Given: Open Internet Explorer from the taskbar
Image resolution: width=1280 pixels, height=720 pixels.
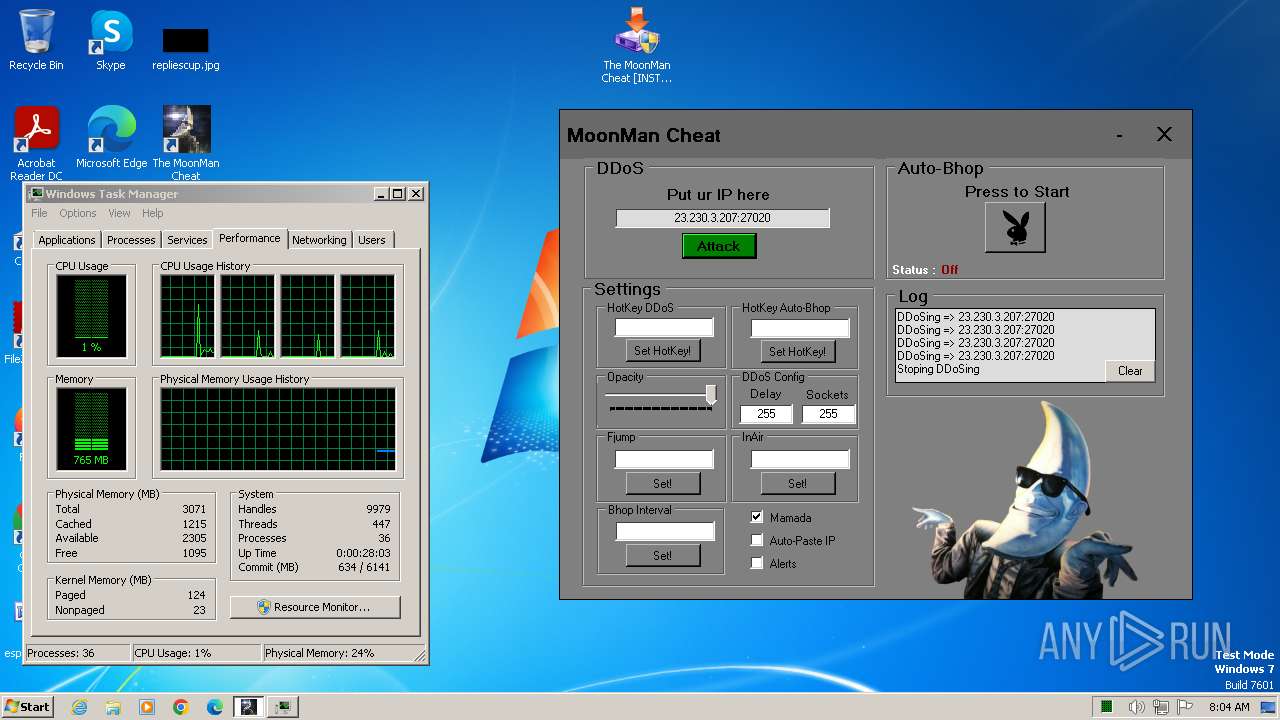Looking at the screenshot, I should pos(79,707).
